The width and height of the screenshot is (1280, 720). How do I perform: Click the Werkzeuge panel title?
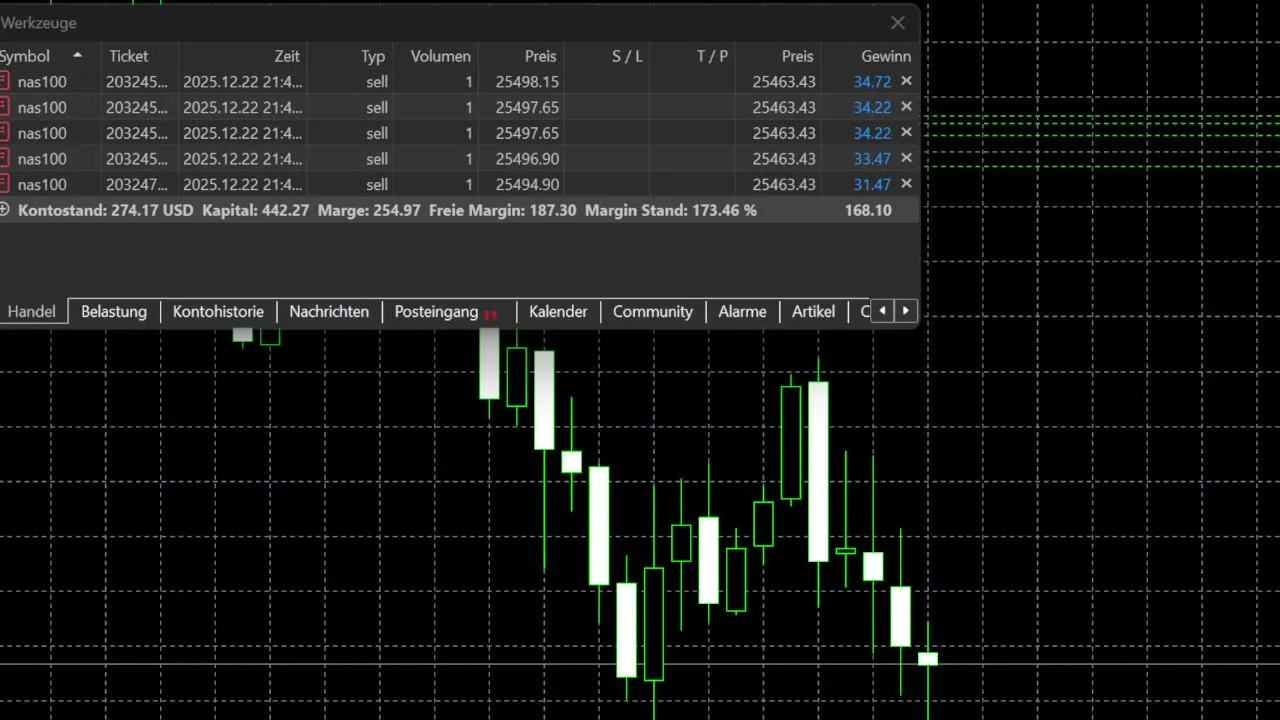(x=38, y=22)
